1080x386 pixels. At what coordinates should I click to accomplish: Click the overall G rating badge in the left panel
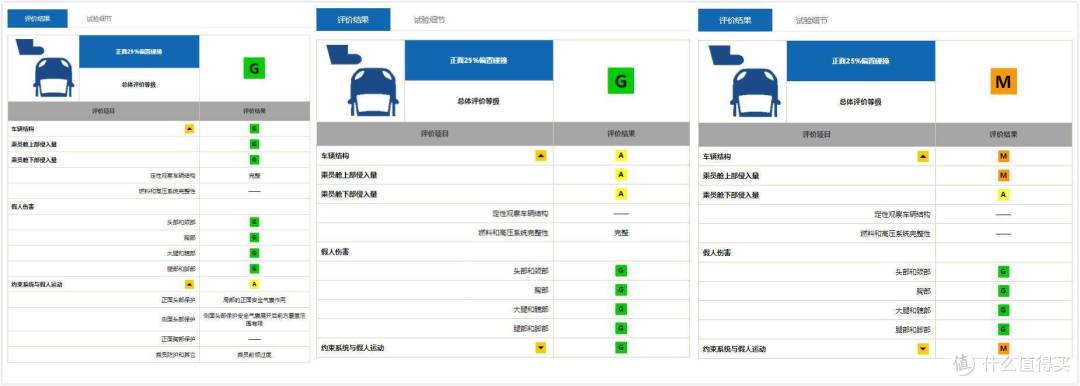254,68
